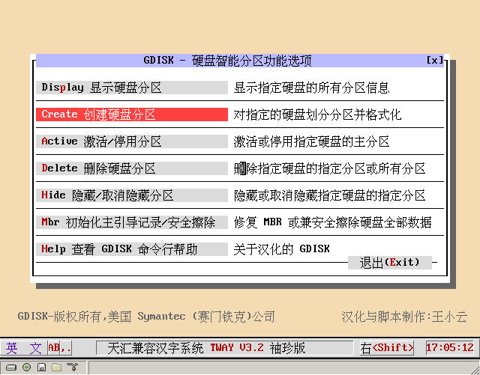Viewport: 480px width, 375px height.
Task: Open Mbr 初始化主引导记录/安全擦除 option
Action: (x=132, y=222)
